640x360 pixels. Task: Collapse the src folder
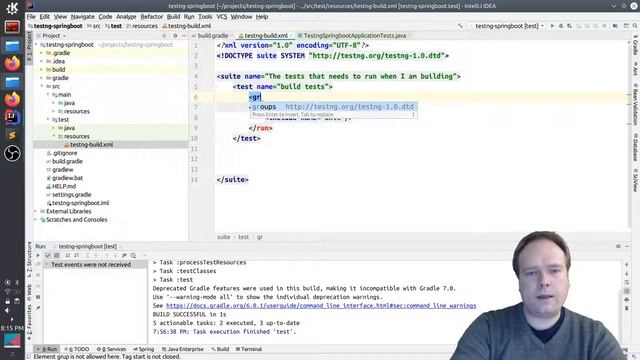pyautogui.click(x=41, y=86)
